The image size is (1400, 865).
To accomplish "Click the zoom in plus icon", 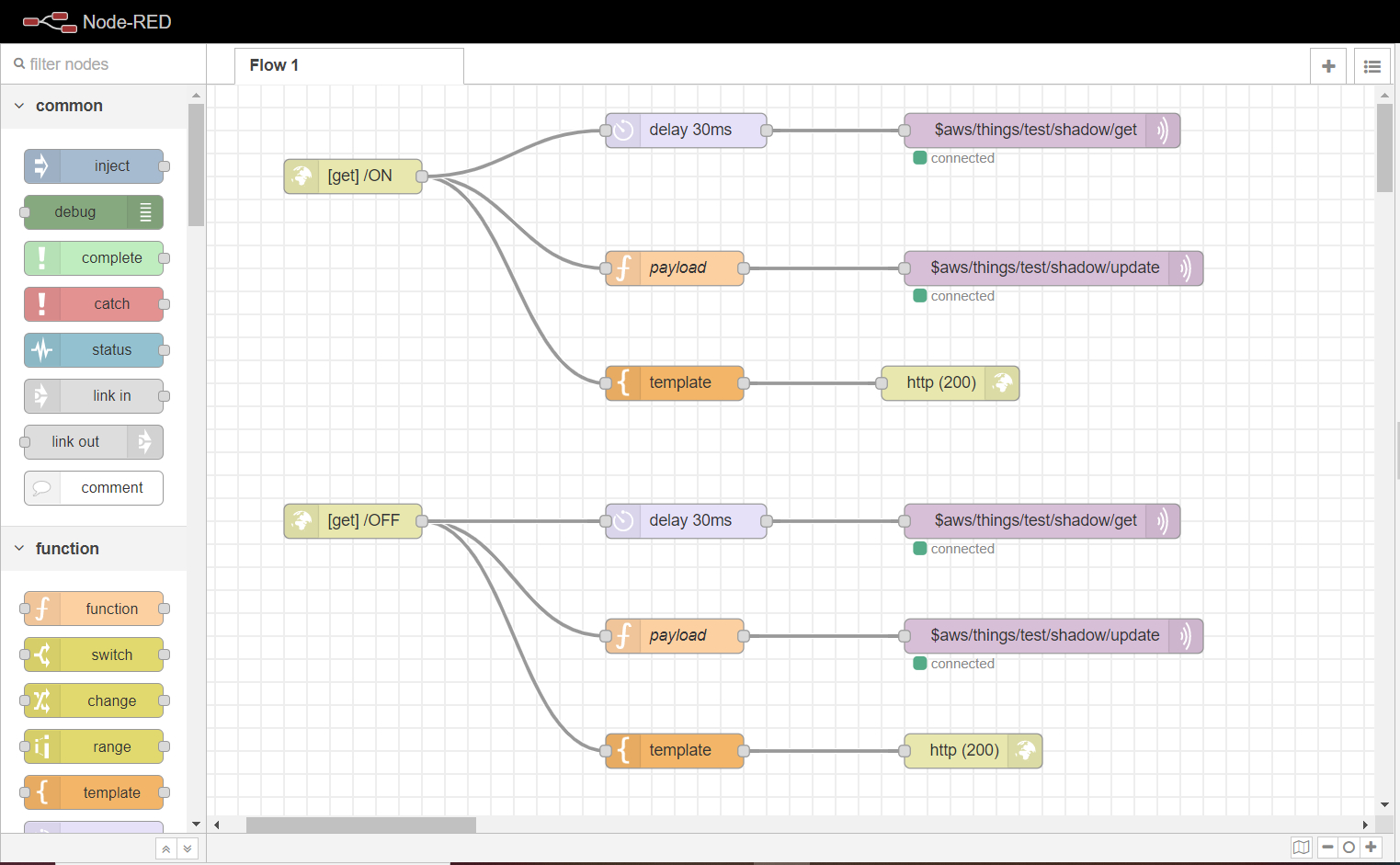I will point(1371,848).
